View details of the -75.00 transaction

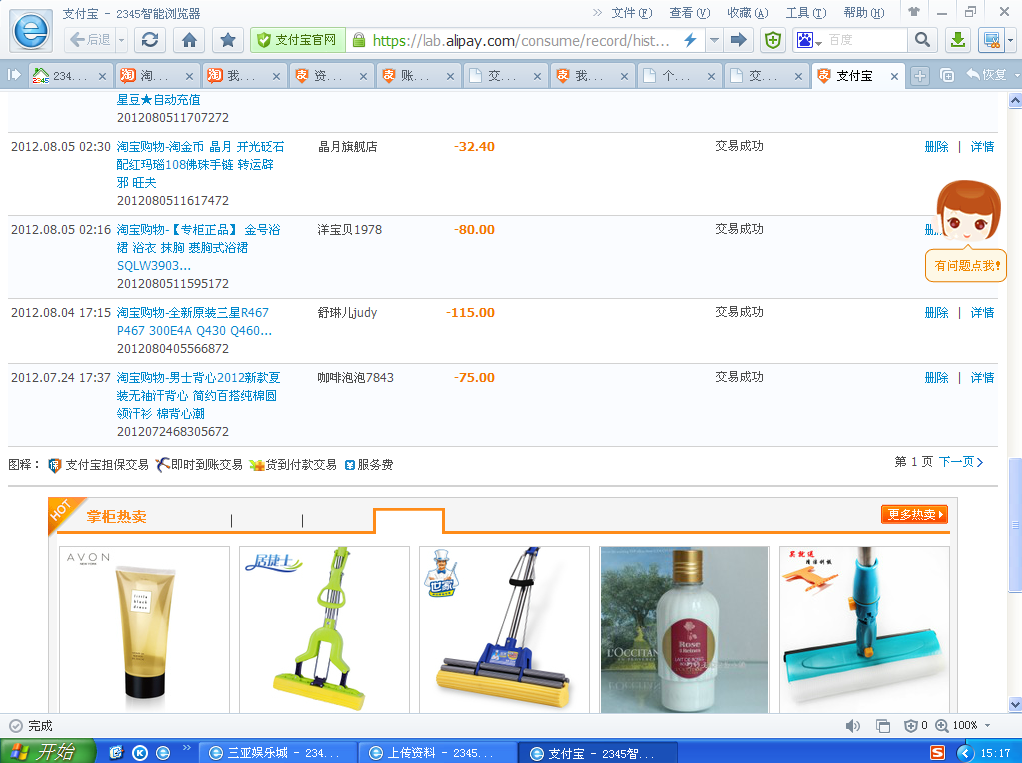click(x=982, y=378)
